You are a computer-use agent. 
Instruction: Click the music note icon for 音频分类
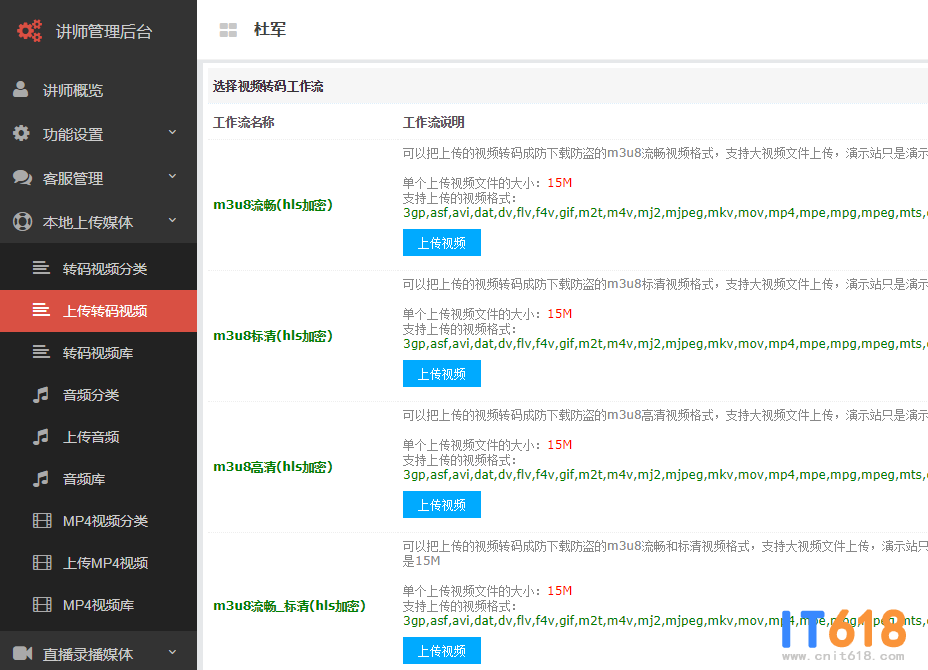tap(40, 394)
